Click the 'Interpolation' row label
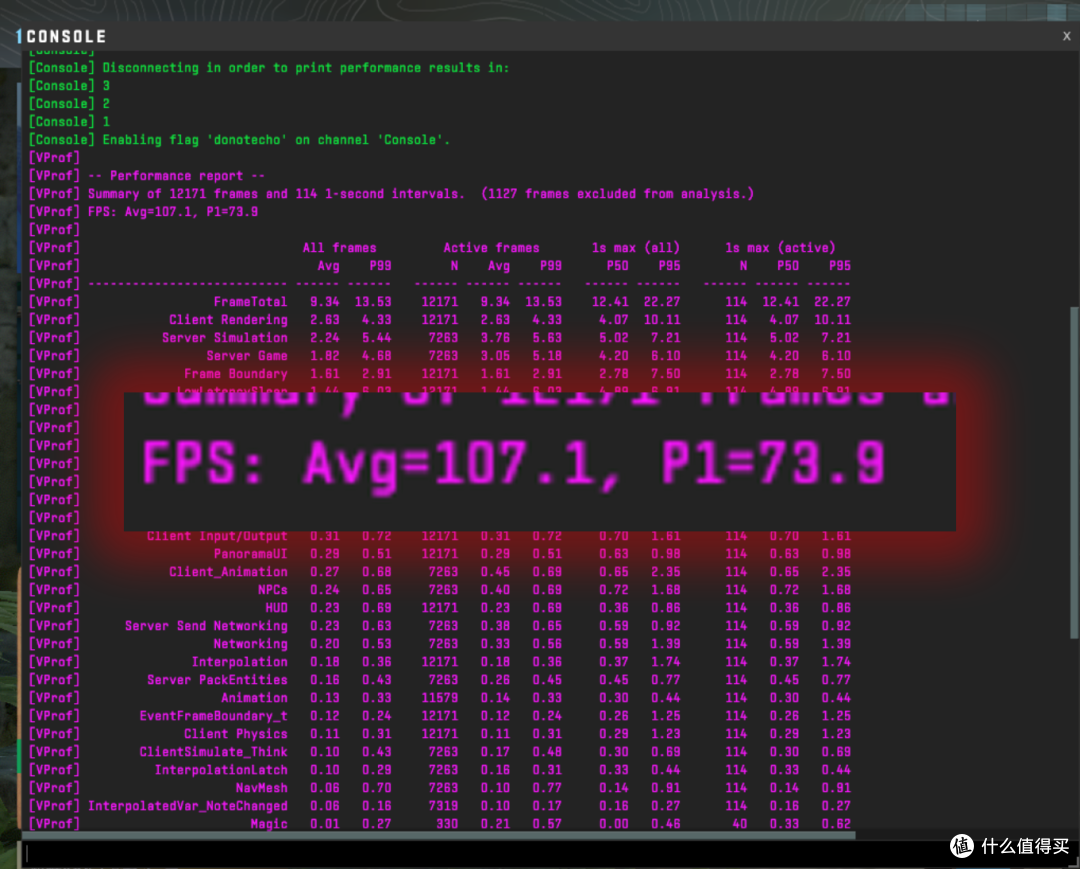 click(239, 662)
